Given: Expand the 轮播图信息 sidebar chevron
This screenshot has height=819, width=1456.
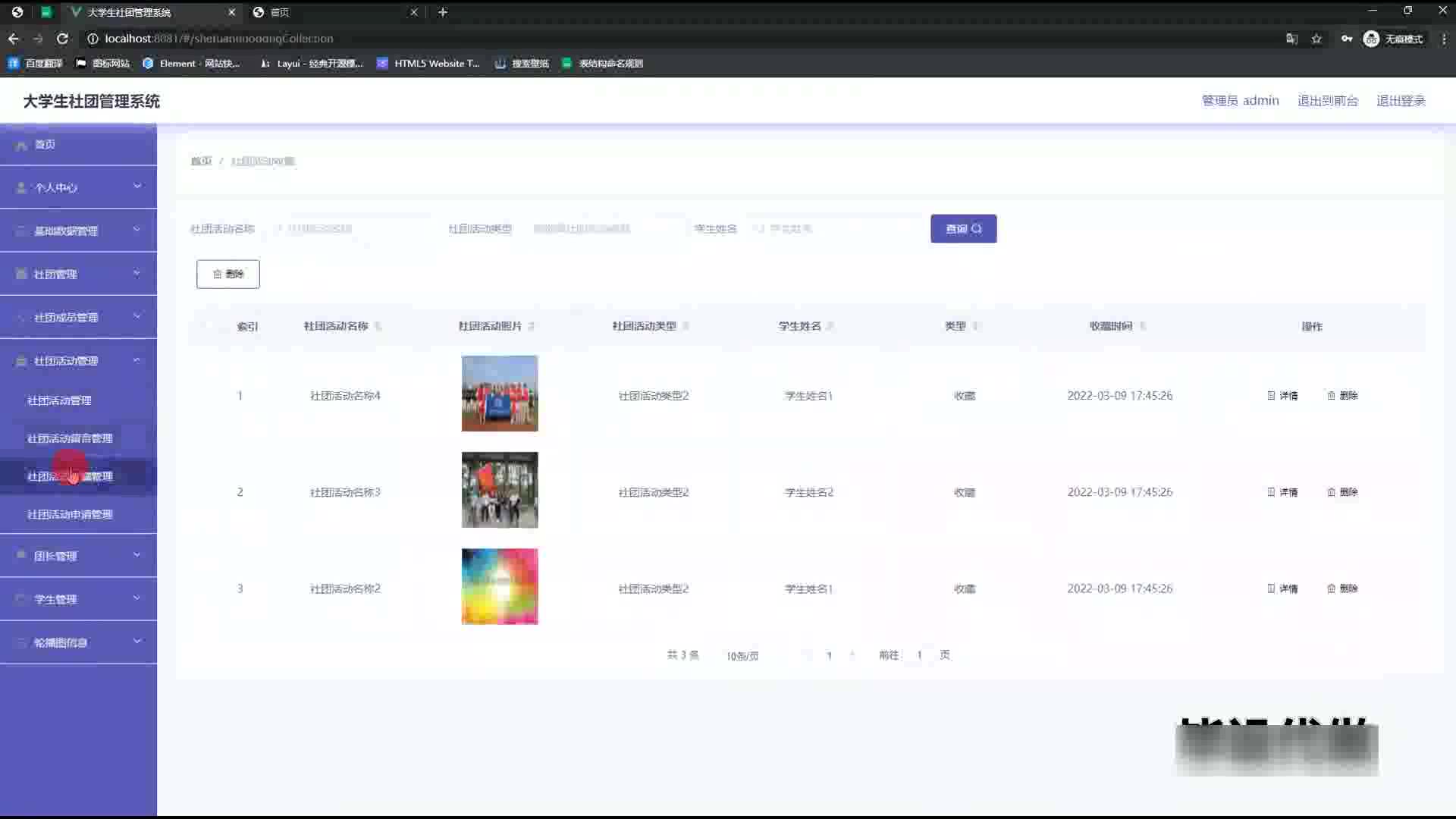Looking at the screenshot, I should (x=137, y=642).
